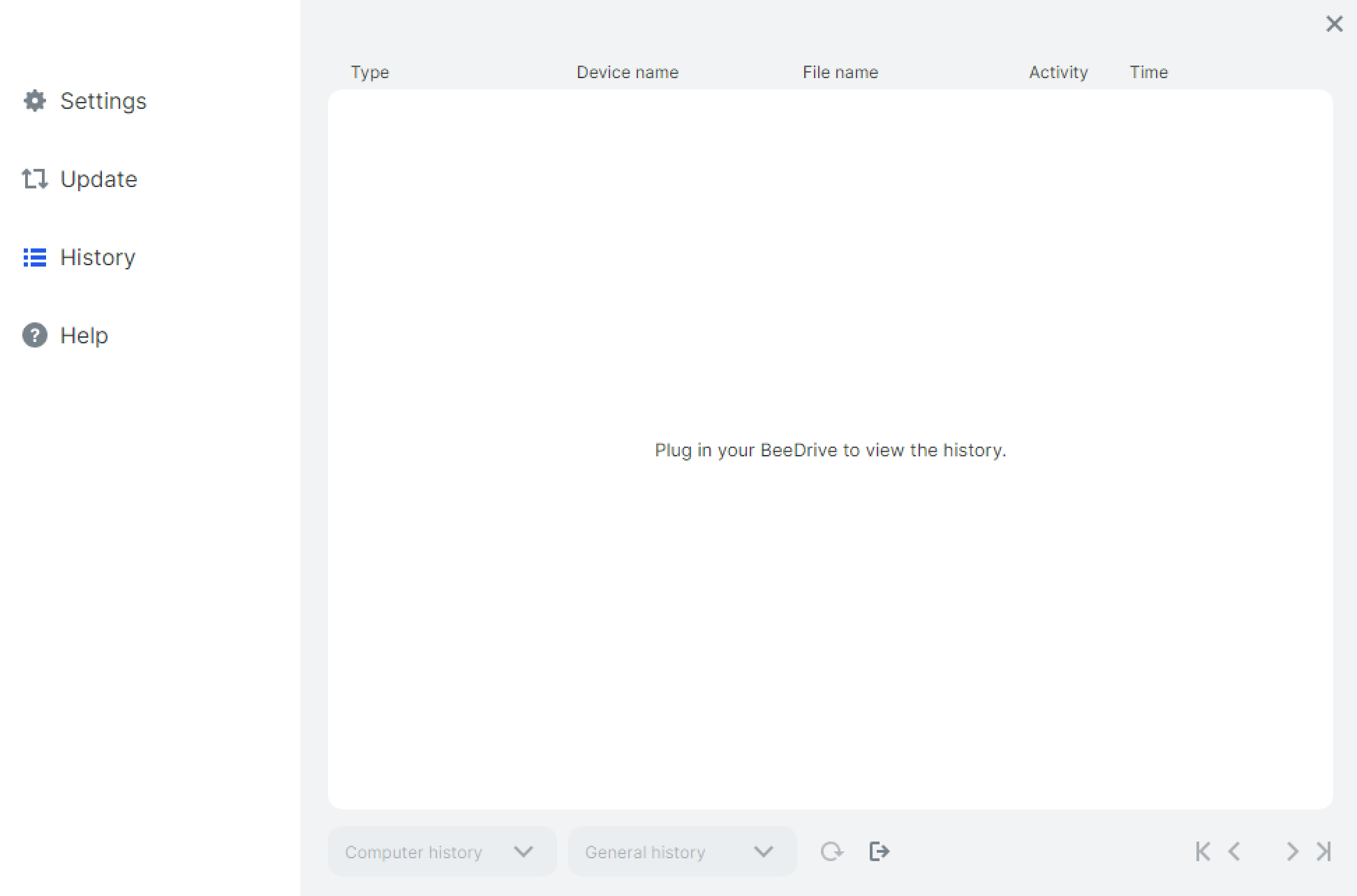This screenshot has width=1357, height=896.
Task: Select the History section
Action: tap(79, 257)
